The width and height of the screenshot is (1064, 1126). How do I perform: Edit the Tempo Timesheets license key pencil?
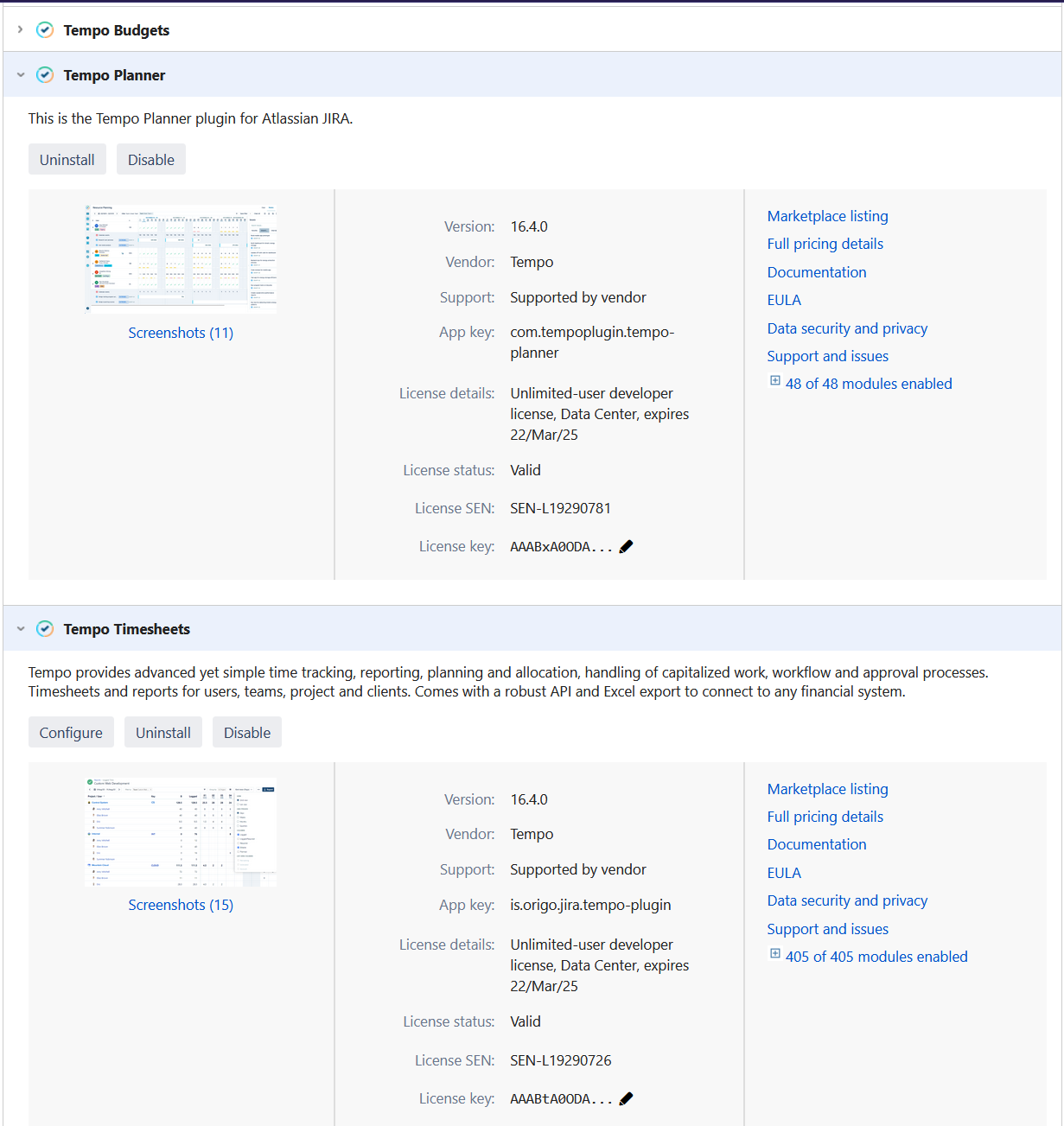point(627,1098)
